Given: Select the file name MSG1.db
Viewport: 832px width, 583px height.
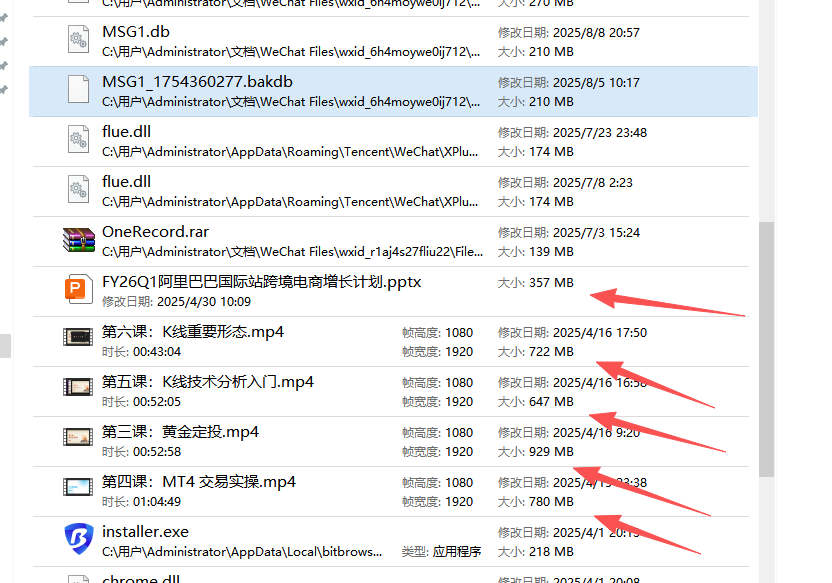Looking at the screenshot, I should click(x=136, y=32).
